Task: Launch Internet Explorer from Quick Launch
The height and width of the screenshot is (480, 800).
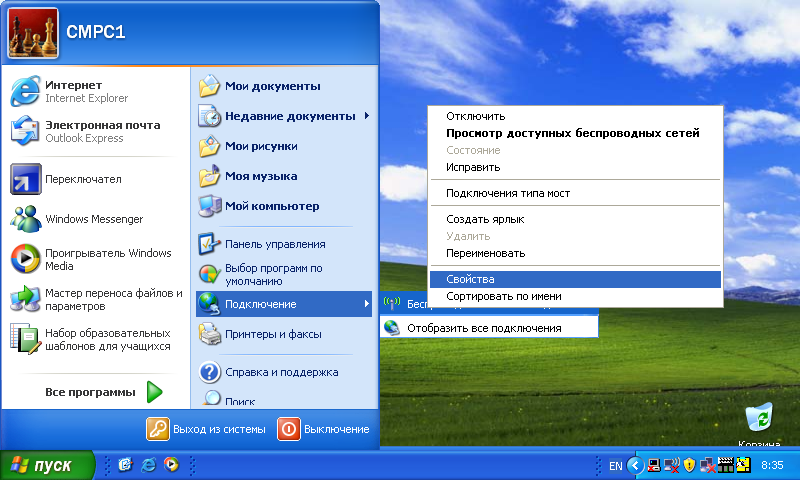Action: [x=149, y=465]
